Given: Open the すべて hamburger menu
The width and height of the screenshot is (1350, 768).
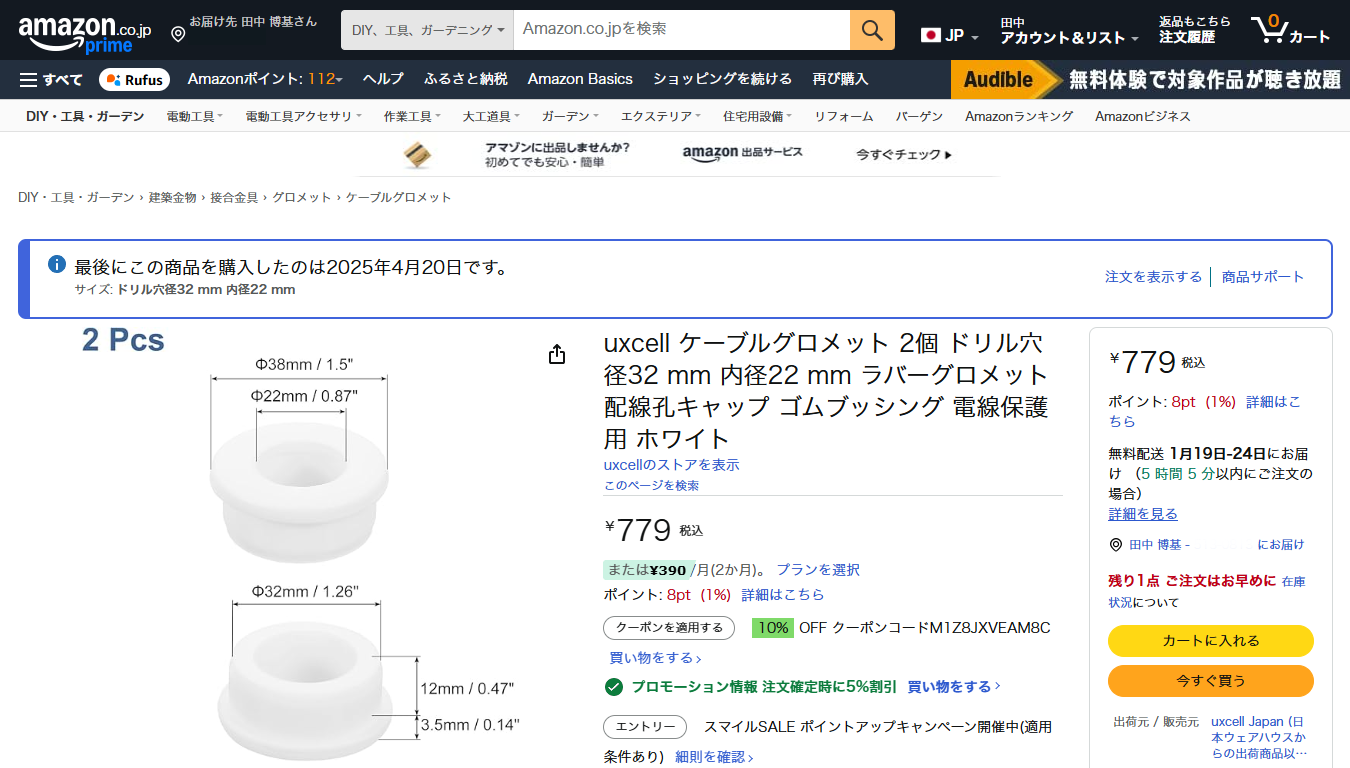Looking at the screenshot, I should [51, 79].
